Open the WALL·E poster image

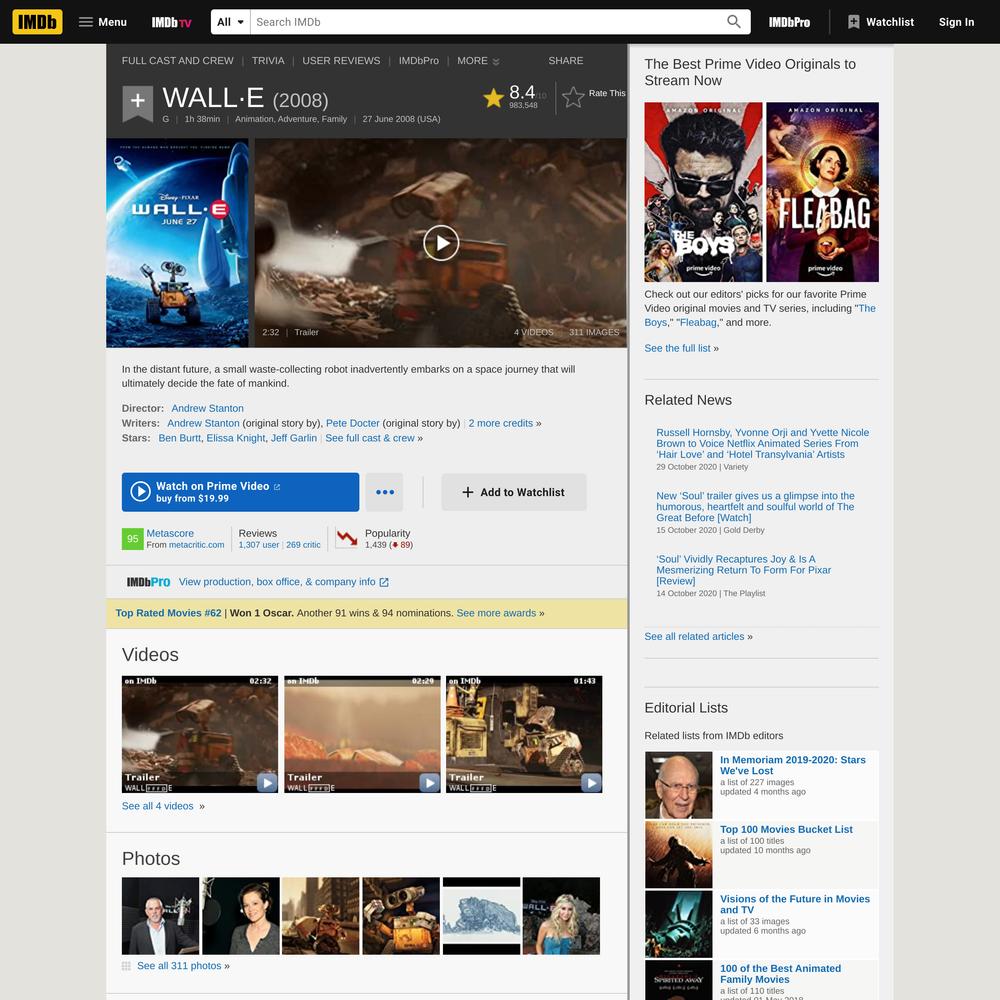(177, 243)
